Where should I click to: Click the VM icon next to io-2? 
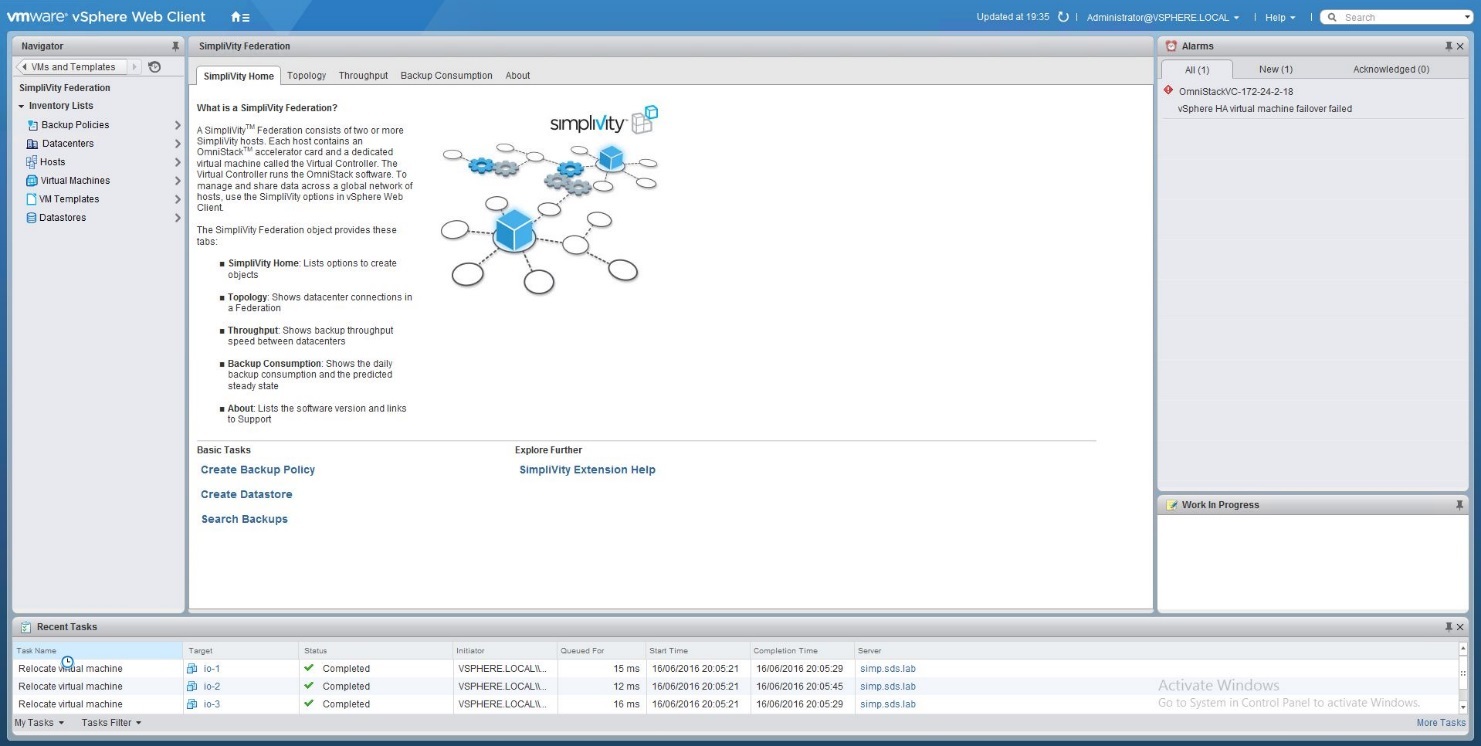tap(192, 687)
